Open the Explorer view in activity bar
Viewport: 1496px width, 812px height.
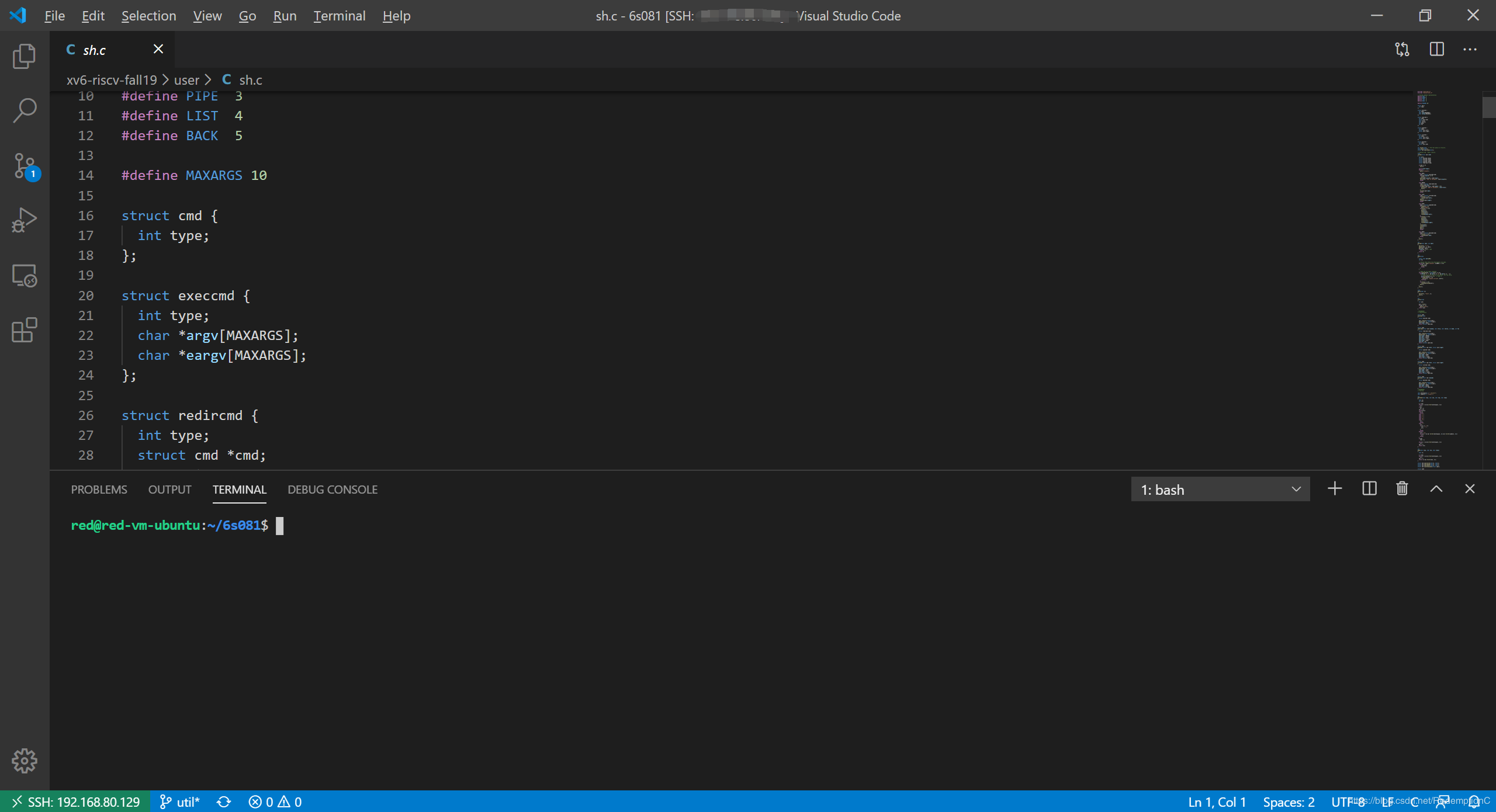(x=24, y=56)
